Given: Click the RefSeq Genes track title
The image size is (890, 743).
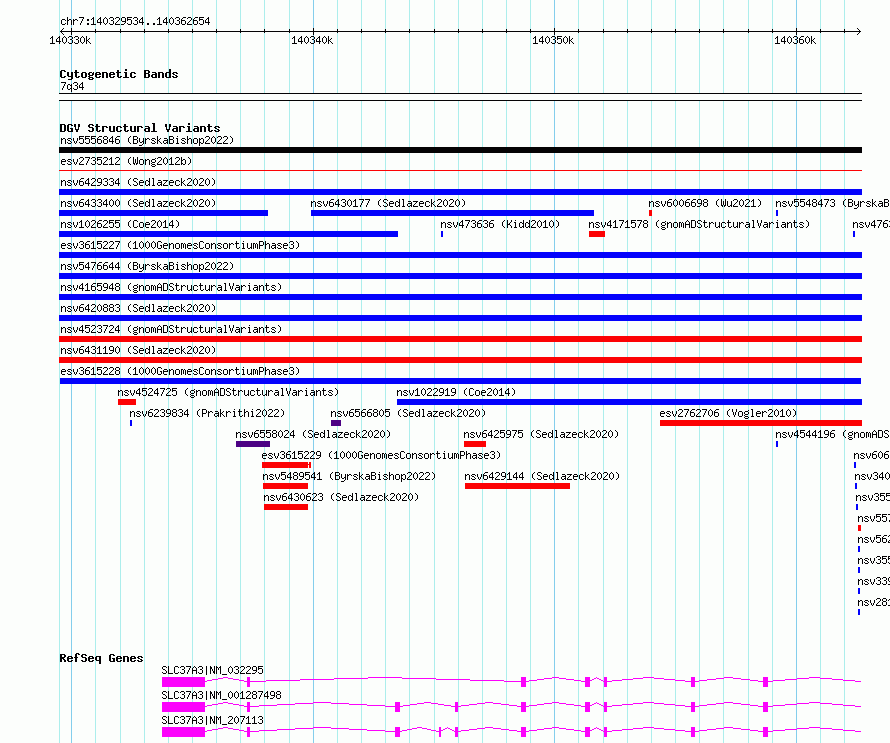Looking at the screenshot, I should [x=101, y=658].
